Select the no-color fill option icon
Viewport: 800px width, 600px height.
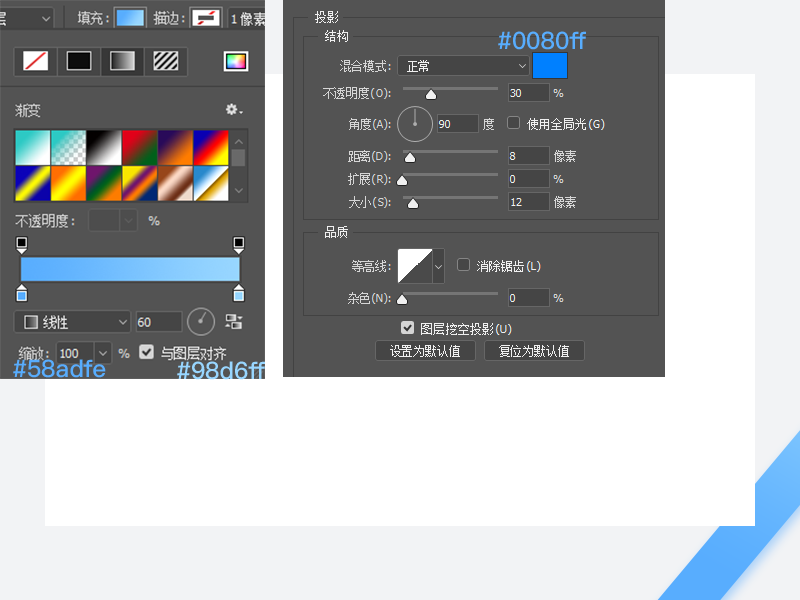36,61
